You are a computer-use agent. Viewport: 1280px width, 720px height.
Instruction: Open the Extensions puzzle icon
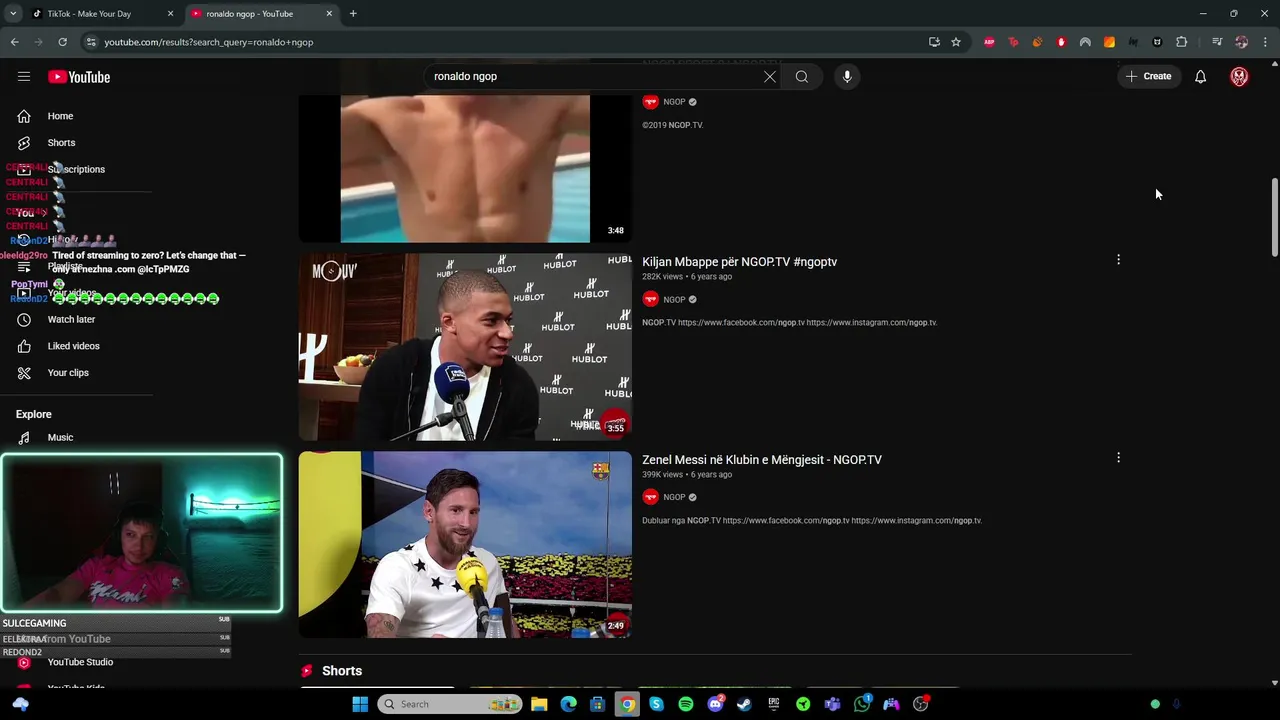pyautogui.click(x=1181, y=42)
